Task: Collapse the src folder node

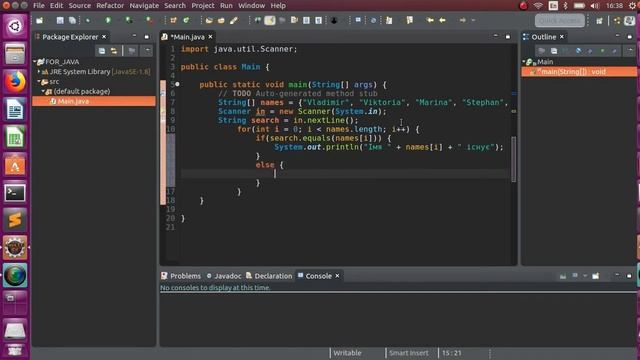Action: (39, 82)
